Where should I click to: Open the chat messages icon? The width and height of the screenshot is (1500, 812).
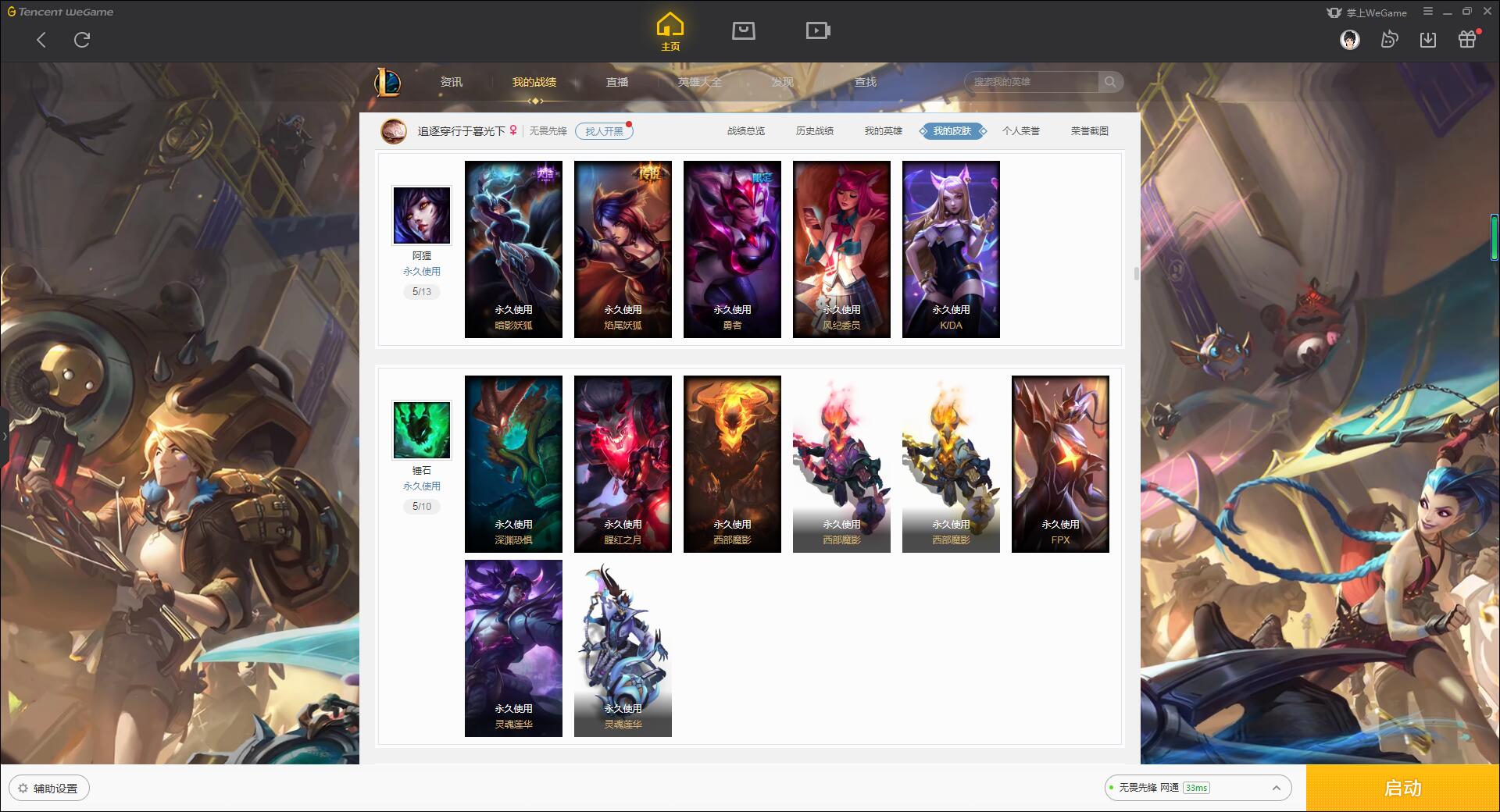[x=1389, y=40]
